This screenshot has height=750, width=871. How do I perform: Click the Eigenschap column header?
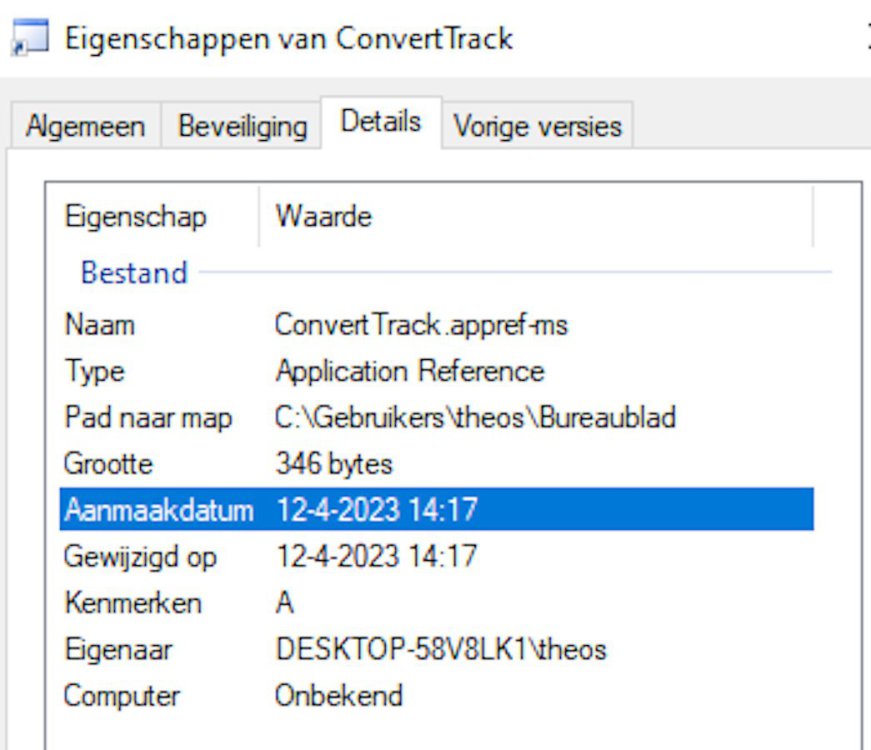(135, 217)
